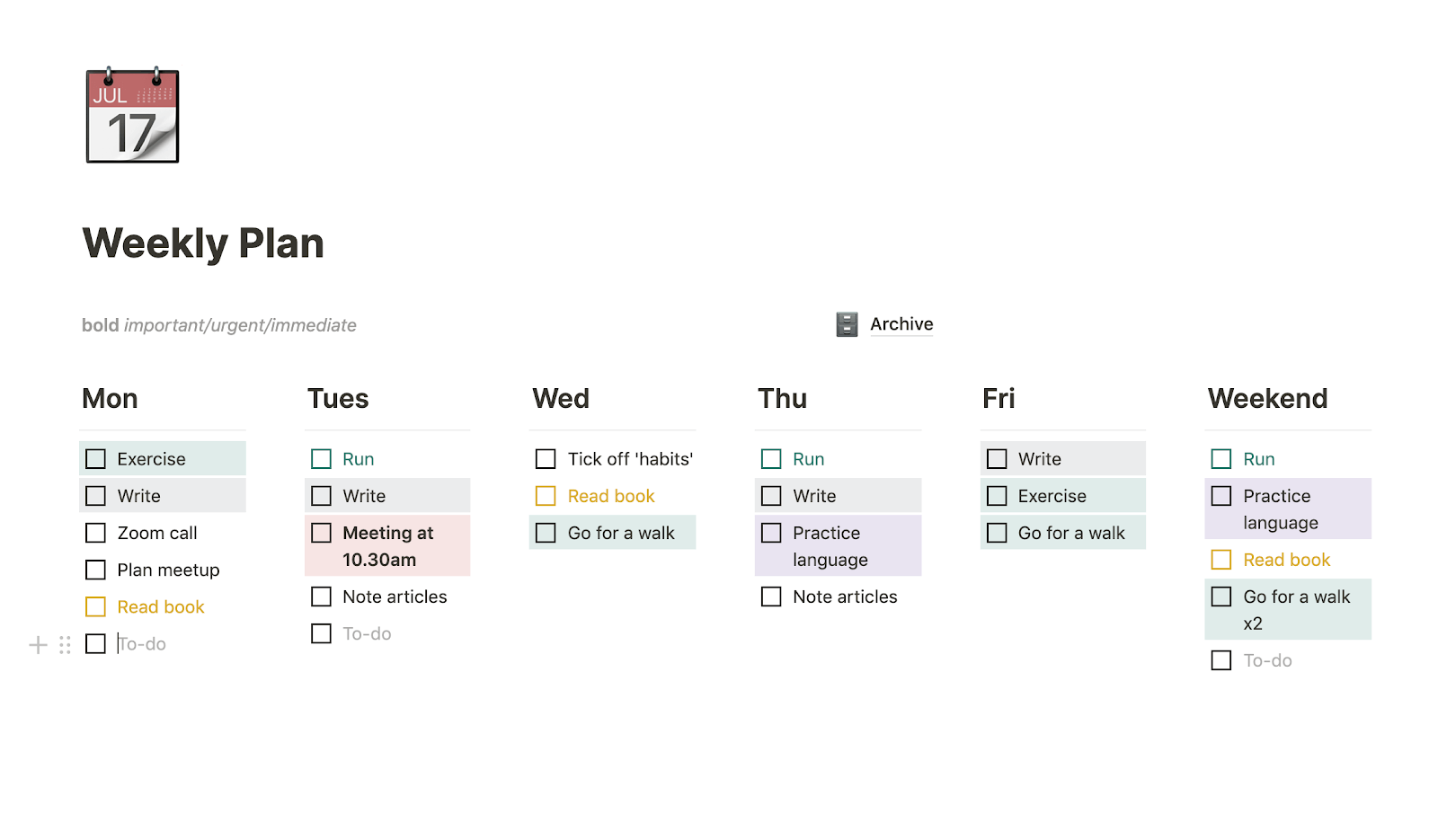
Task: Click the Weekly Plan page title
Action: click(203, 243)
